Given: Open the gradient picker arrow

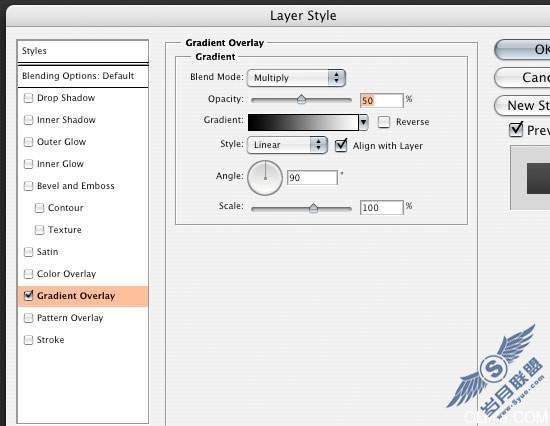Looking at the screenshot, I should (363, 122).
